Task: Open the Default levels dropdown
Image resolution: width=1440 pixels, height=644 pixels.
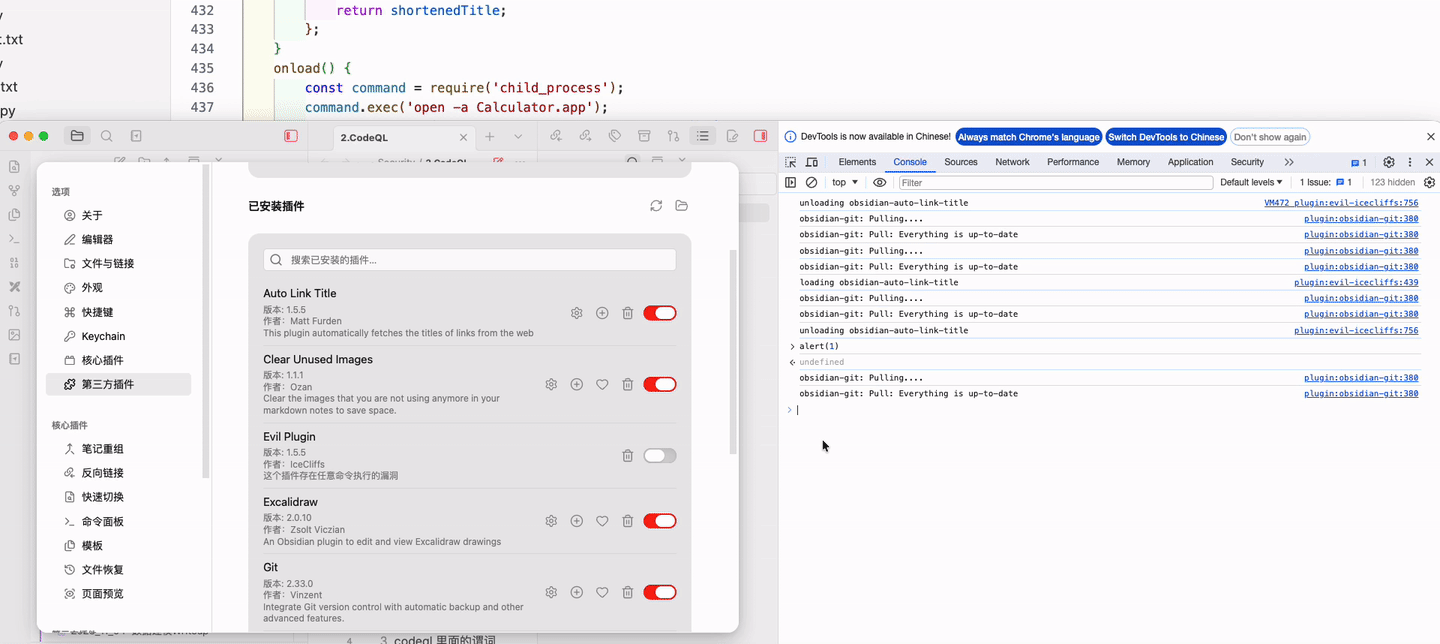Action: [1251, 183]
